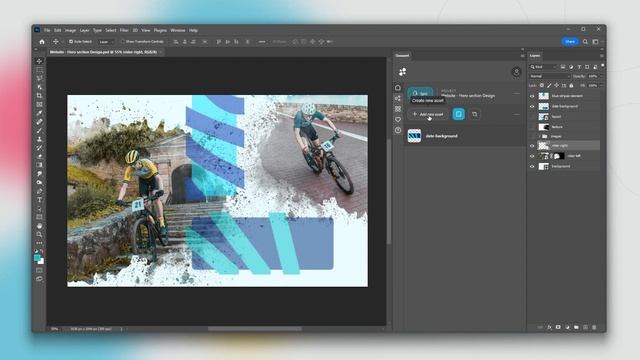Screen dimensions: 640x360
Task: Hide the rider right layer
Action: tap(532, 146)
